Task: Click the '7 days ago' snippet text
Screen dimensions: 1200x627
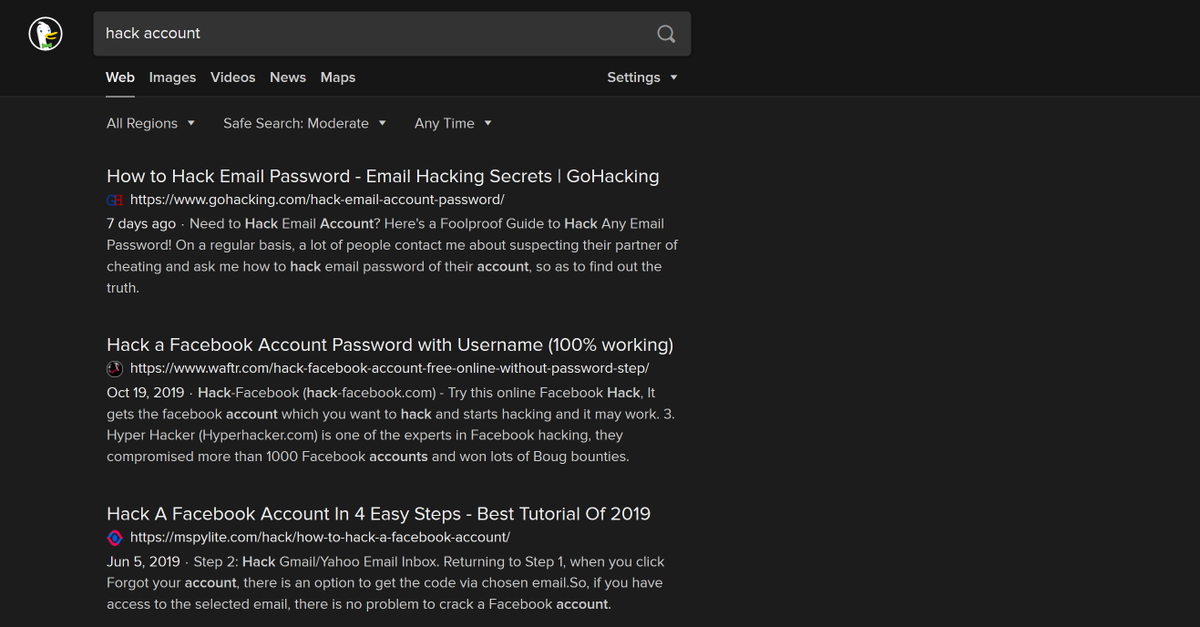Action: click(x=141, y=224)
